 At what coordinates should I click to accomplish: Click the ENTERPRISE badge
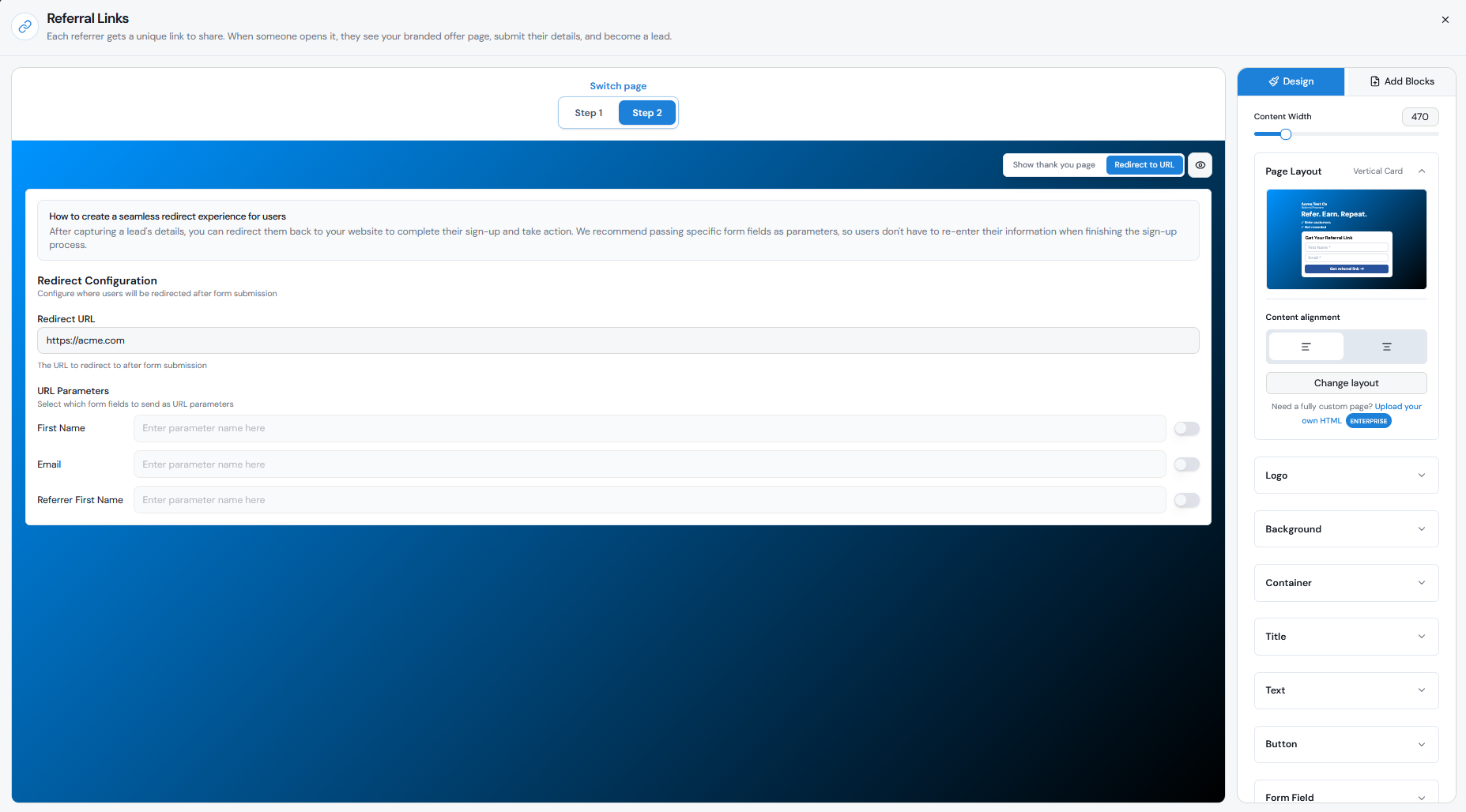(1369, 421)
